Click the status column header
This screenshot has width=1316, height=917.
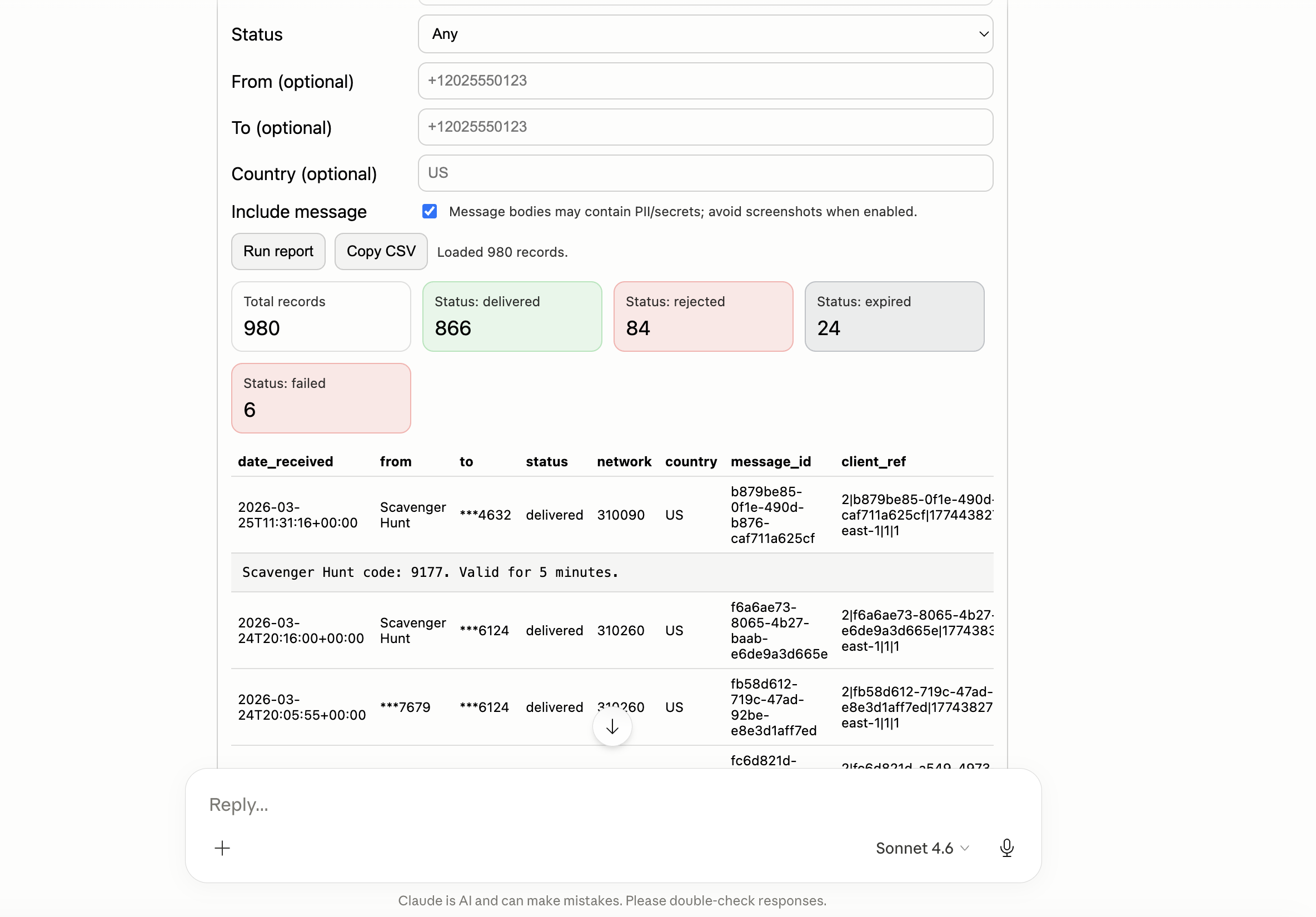coord(546,461)
